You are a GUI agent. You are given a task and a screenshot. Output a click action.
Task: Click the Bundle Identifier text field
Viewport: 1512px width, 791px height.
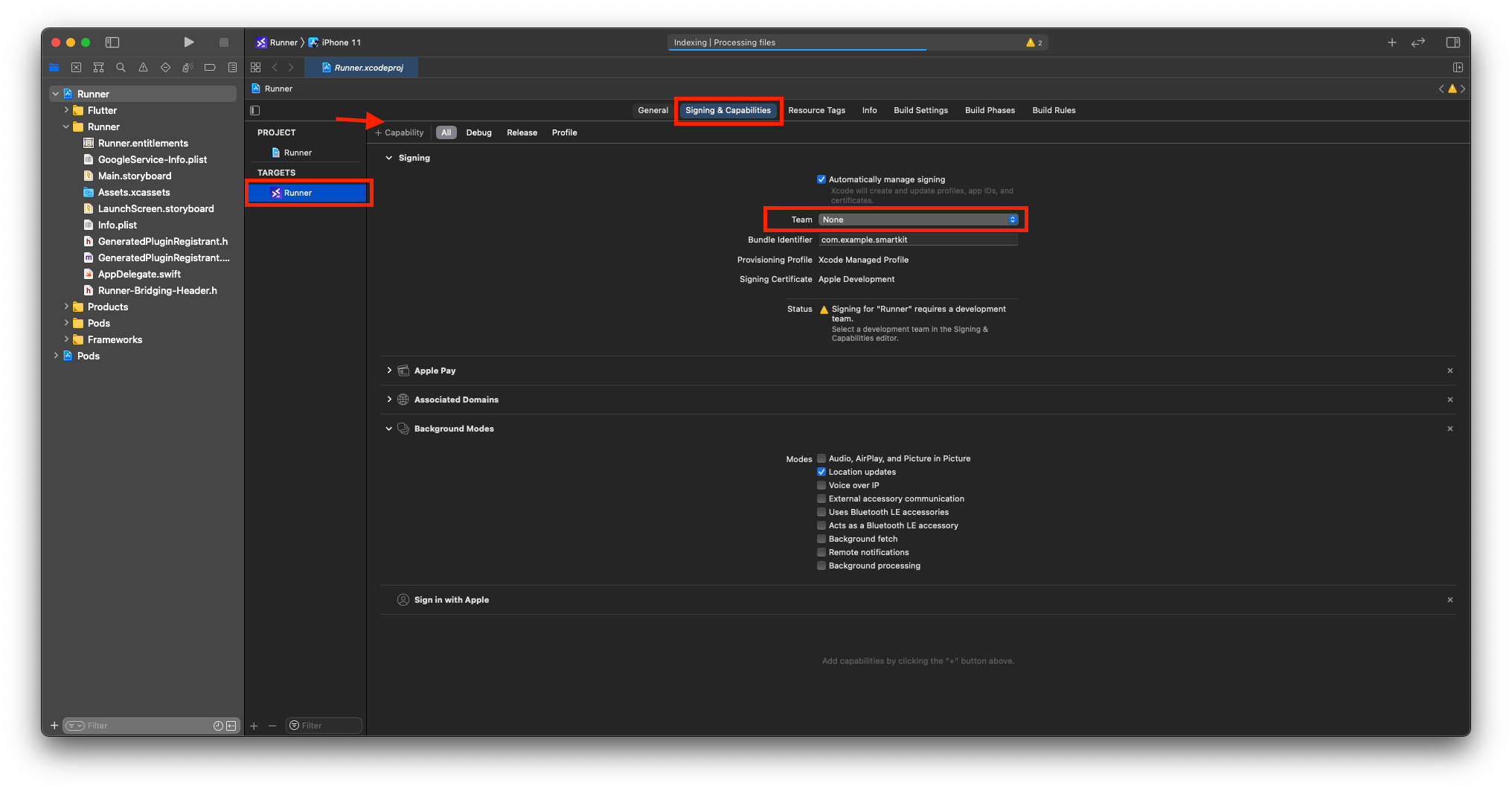click(917, 240)
